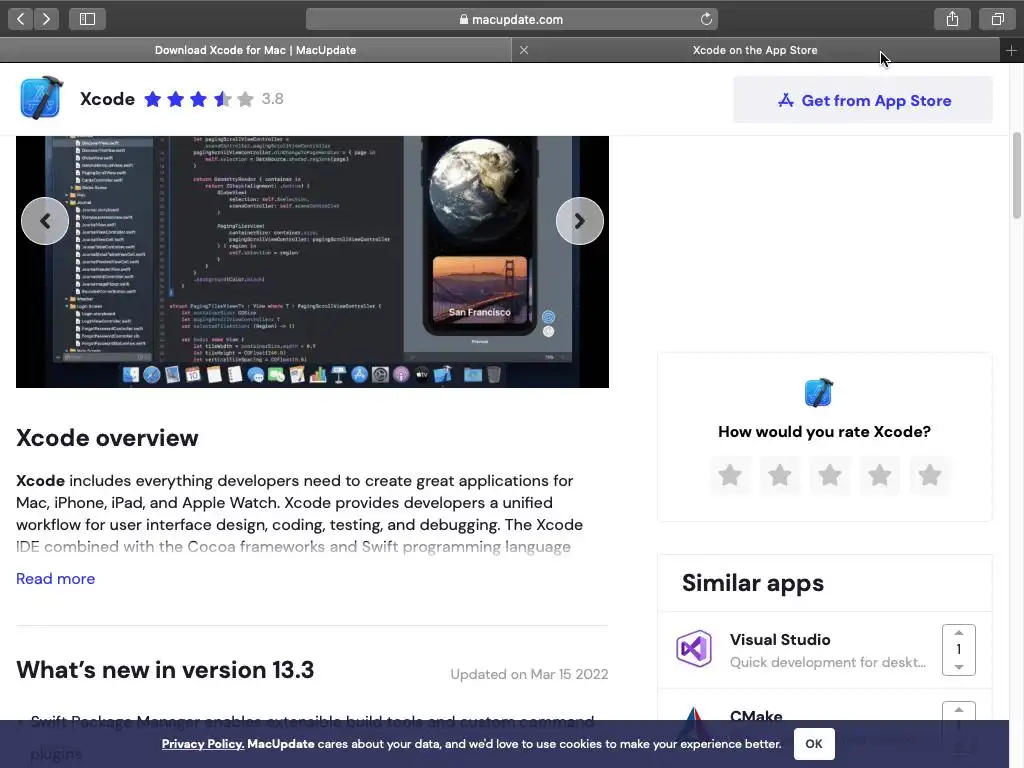Open the Share menu icon
The image size is (1024, 768).
[x=952, y=19]
